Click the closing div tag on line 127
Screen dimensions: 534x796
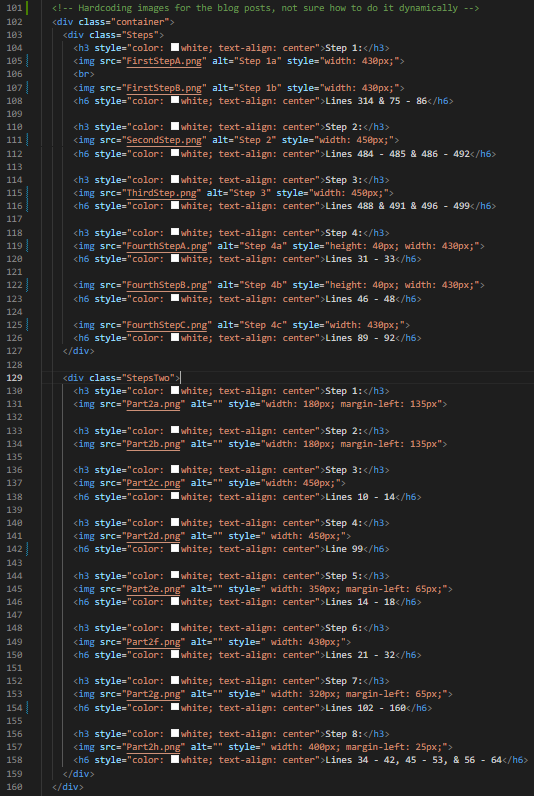click(79, 351)
